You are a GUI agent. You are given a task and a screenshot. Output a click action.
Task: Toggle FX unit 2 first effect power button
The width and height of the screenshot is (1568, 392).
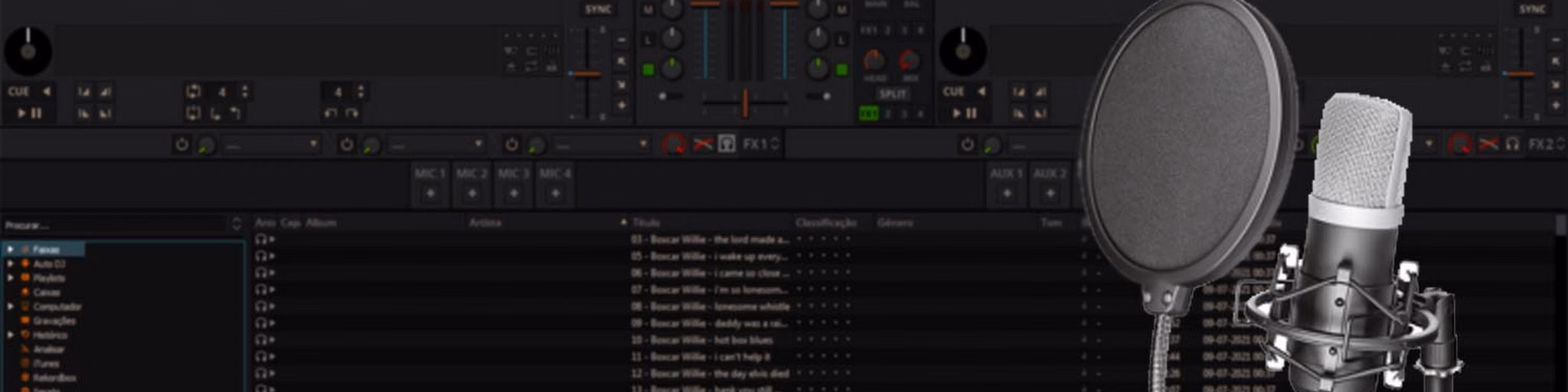click(968, 144)
